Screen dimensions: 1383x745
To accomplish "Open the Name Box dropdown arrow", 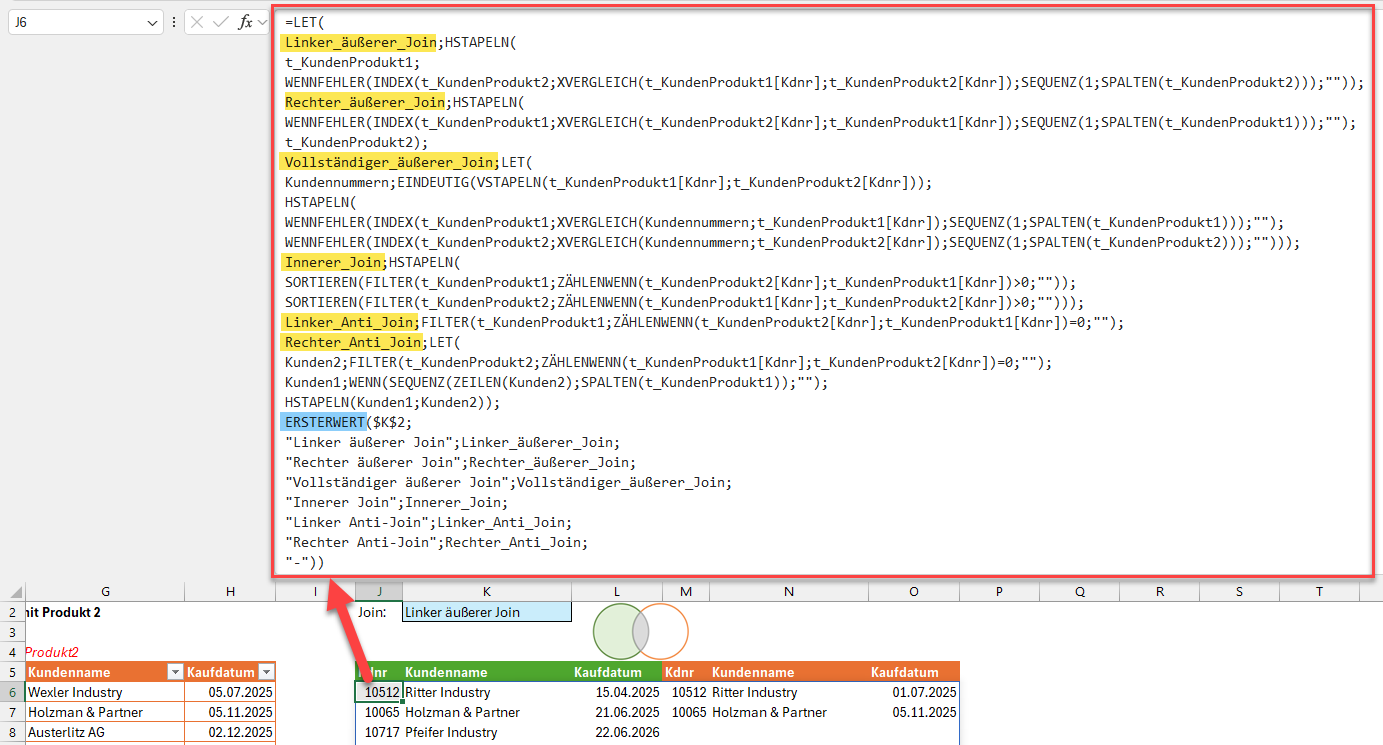I will tap(152, 22).
